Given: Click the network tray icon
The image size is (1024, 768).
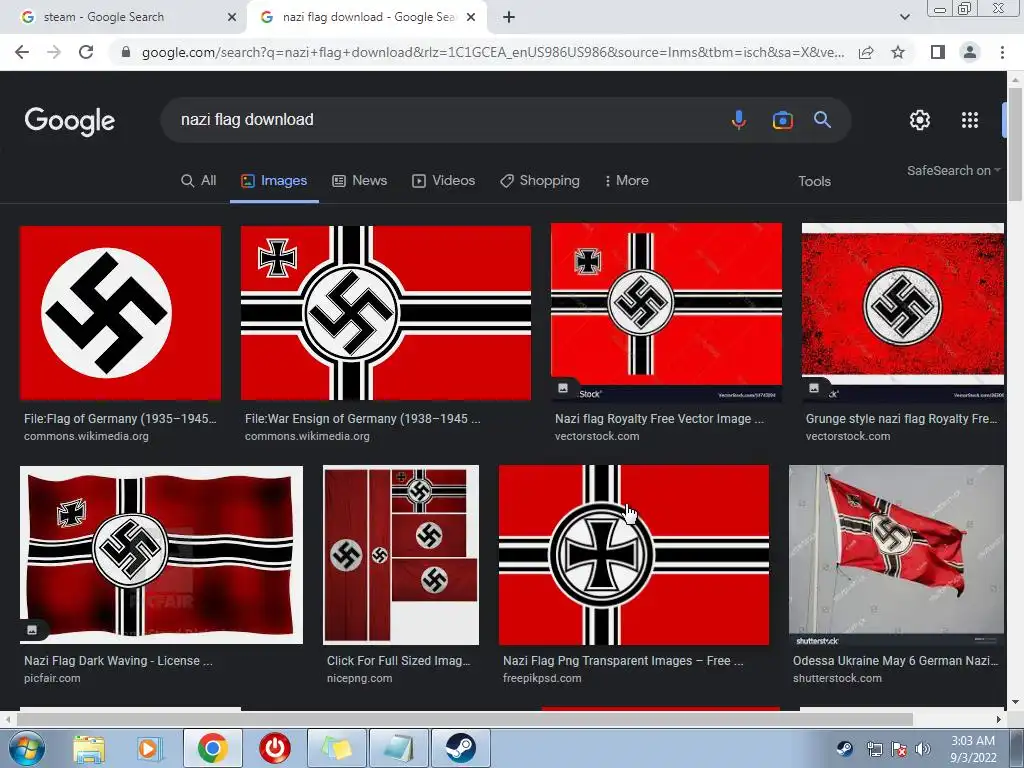Looking at the screenshot, I should (874, 749).
